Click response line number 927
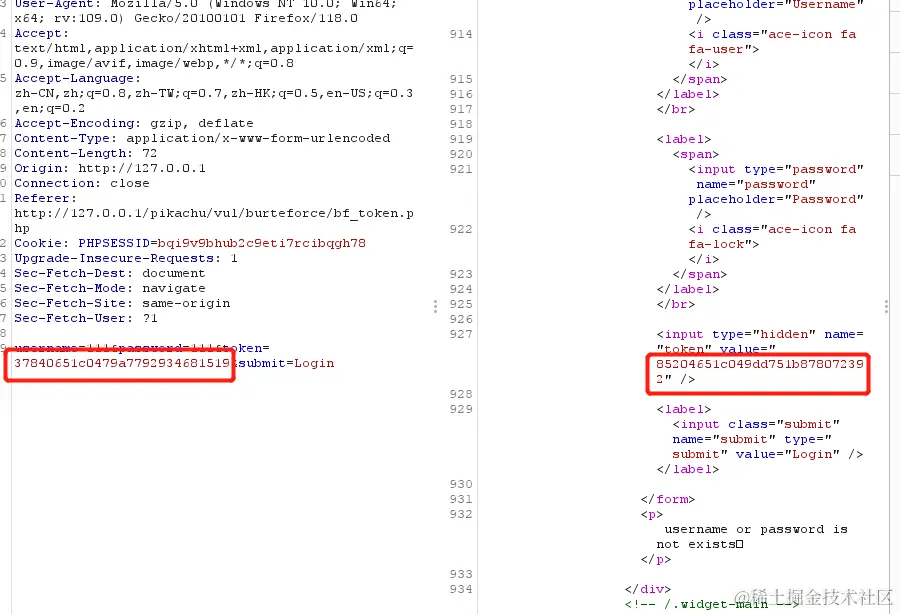Screen dimensions: 900x614 click(461, 334)
